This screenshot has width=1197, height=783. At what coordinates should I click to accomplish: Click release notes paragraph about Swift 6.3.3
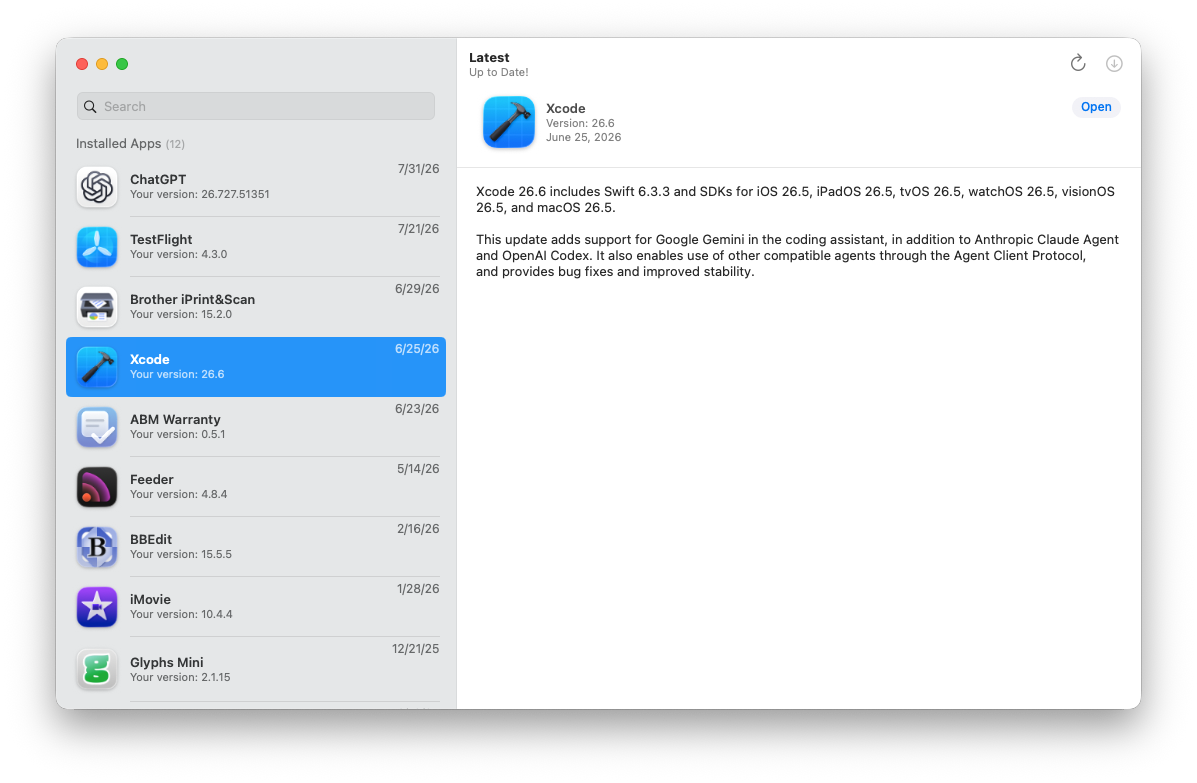[x=795, y=199]
